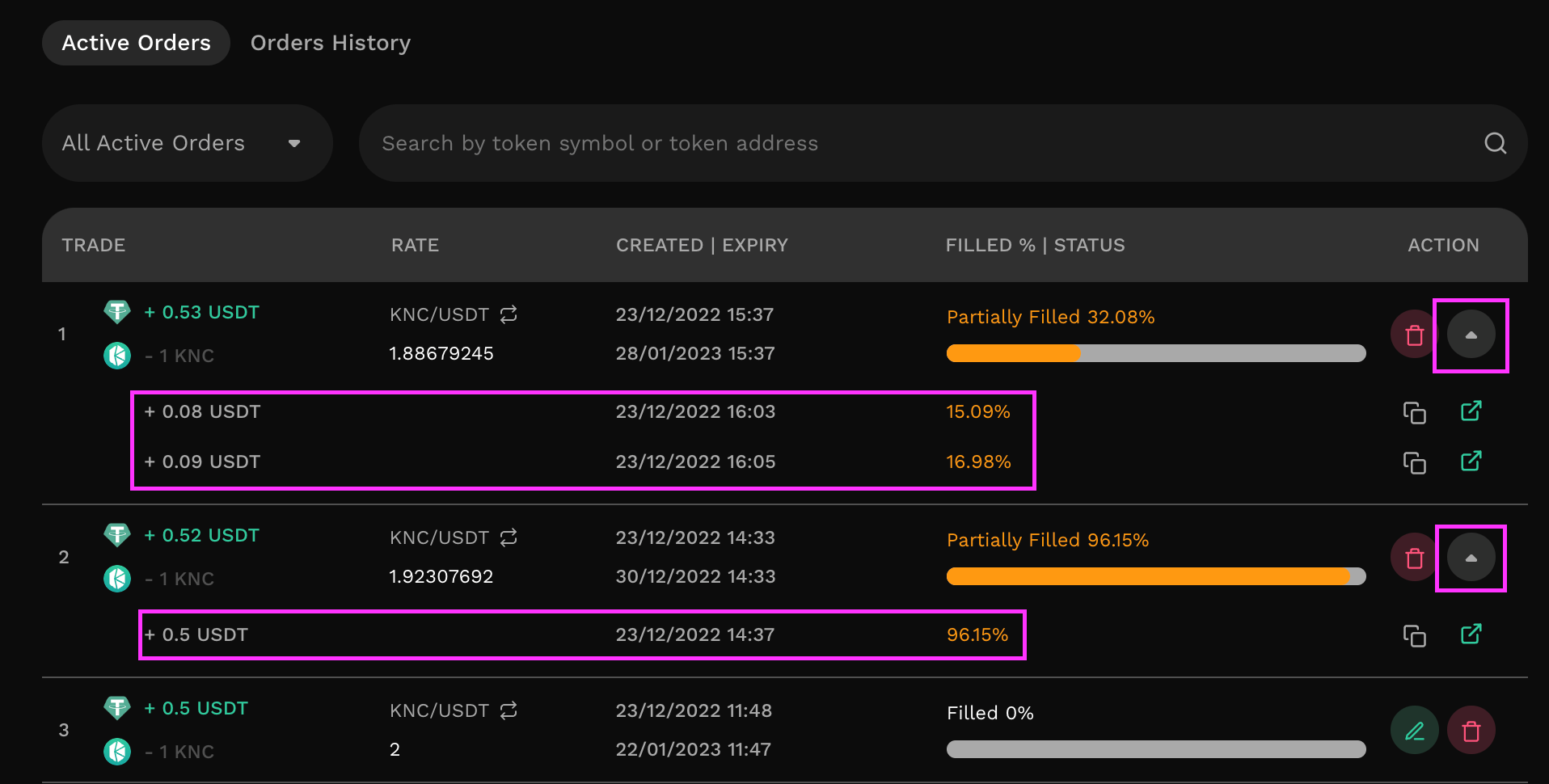The image size is (1549, 784).
Task: Delete order 1 using its trash icon
Action: click(1414, 335)
